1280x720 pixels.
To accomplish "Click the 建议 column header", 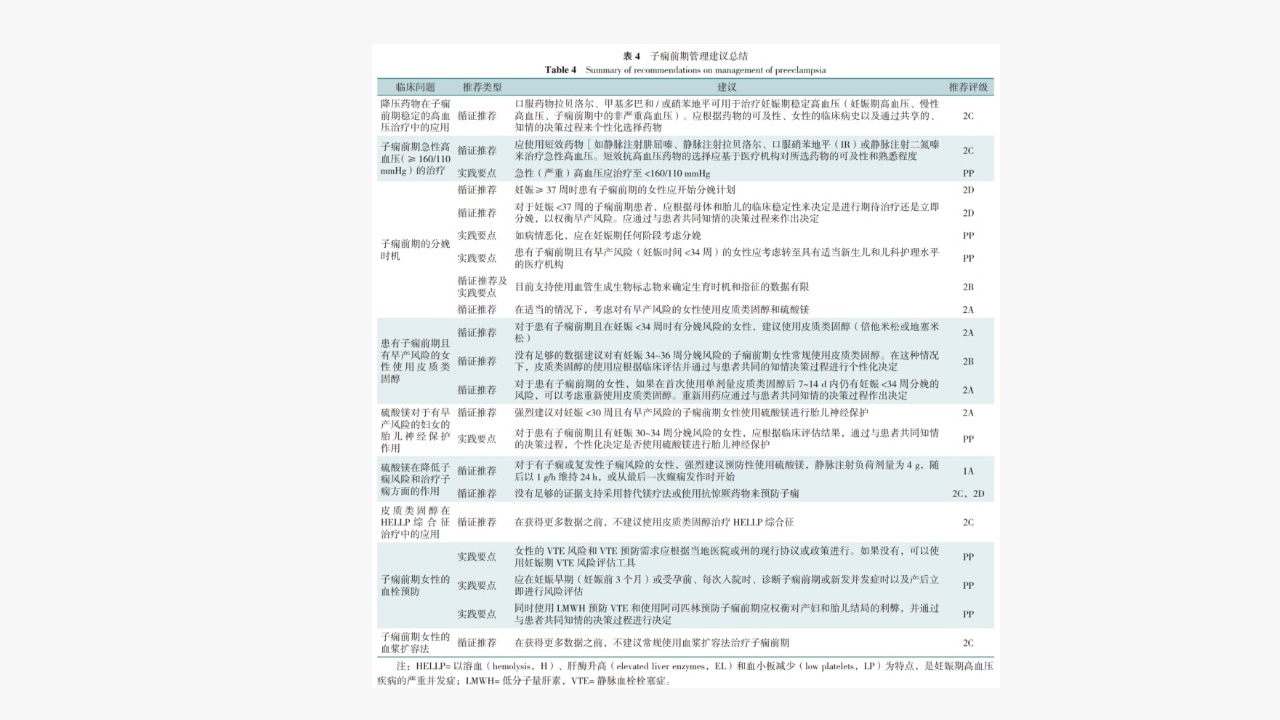I will 727,88.
